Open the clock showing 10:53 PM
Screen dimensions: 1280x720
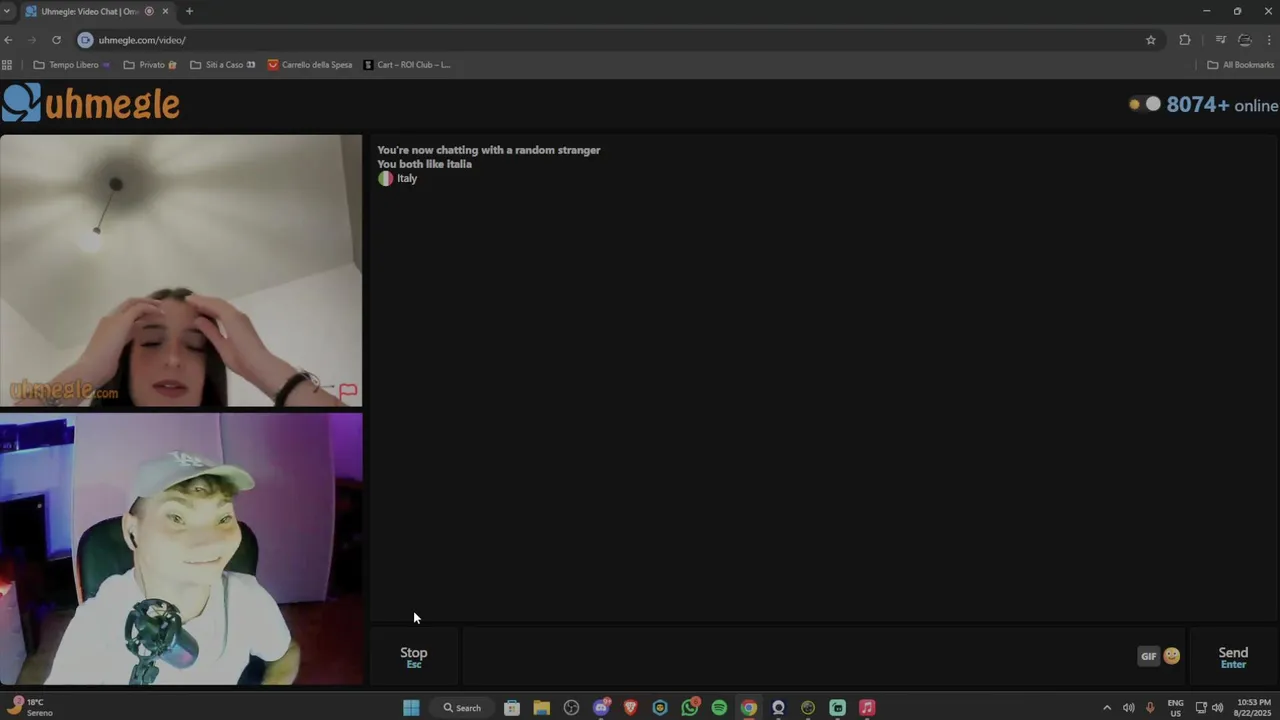point(1254,708)
